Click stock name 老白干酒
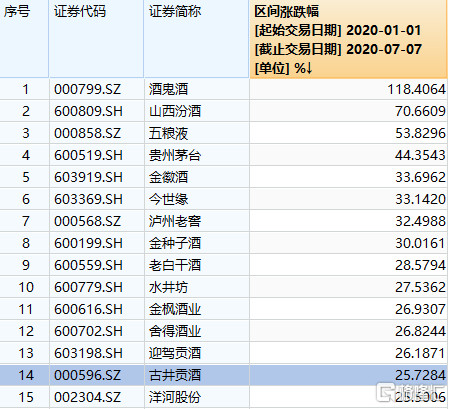 (175, 265)
